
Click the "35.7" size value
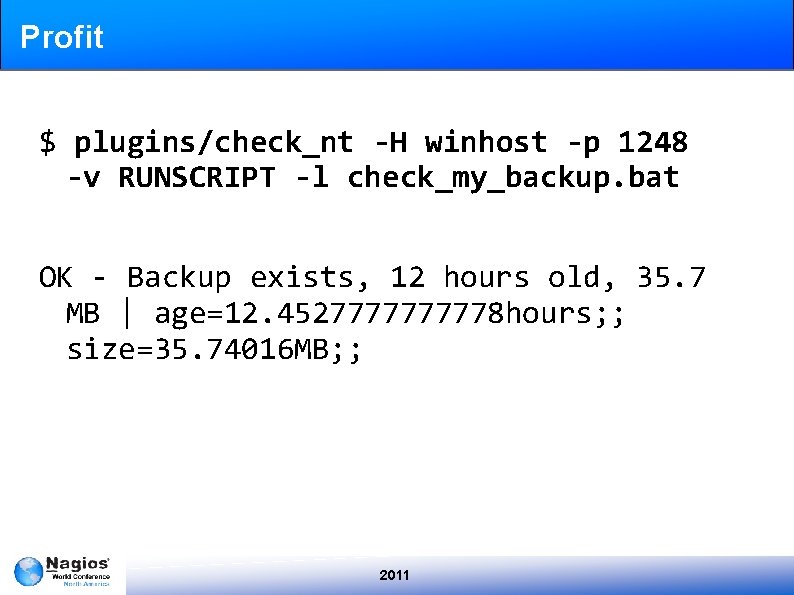(671, 277)
